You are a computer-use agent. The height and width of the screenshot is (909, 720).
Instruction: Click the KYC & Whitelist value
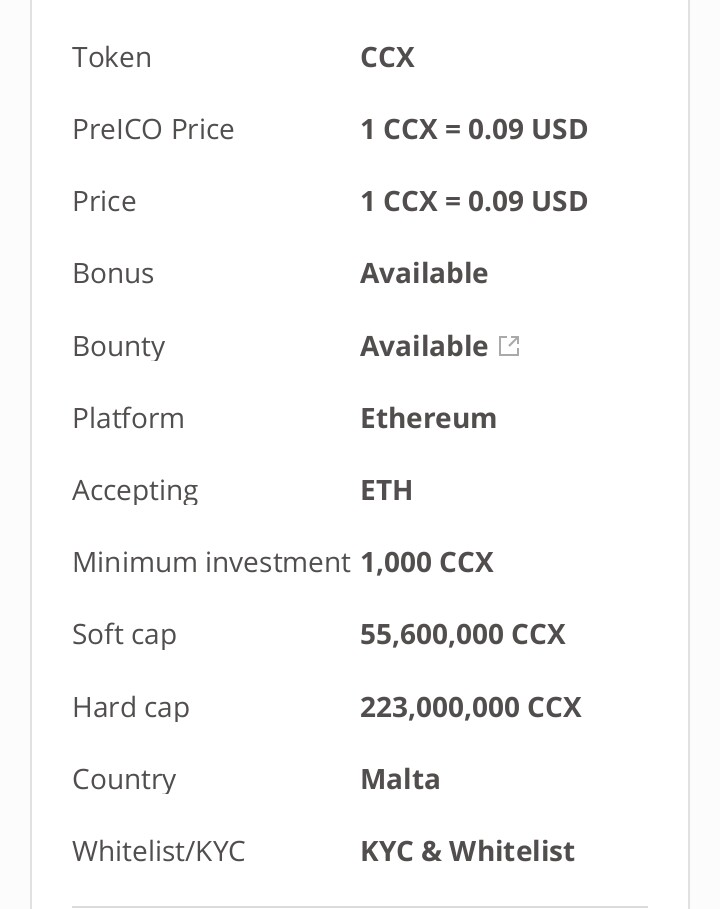click(467, 851)
